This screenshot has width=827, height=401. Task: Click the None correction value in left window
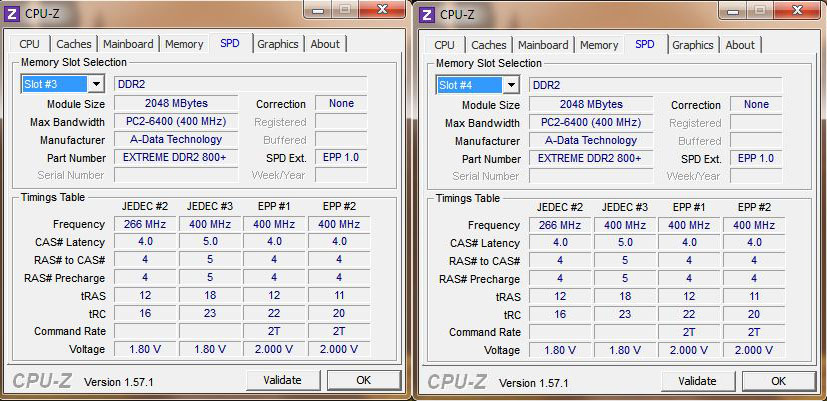[341, 103]
